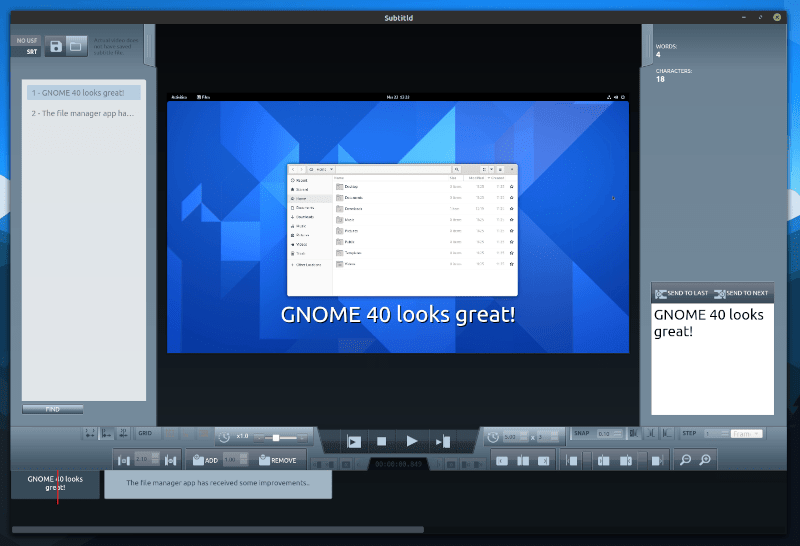Viewport: 800px width, 546px height.
Task: Select subtitle 1 'GNOME 40 looks great!' in list
Action: coord(84,93)
